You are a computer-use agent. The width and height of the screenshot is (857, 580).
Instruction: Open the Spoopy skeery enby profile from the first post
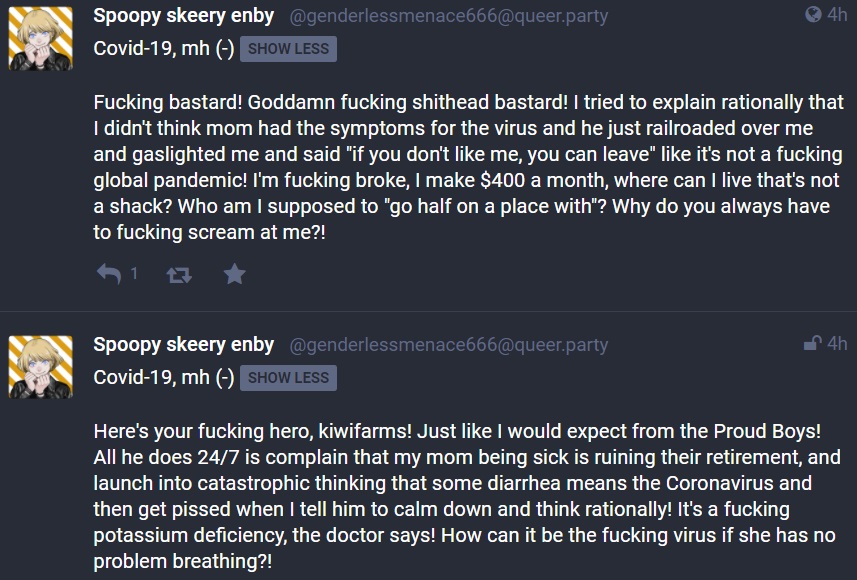(184, 16)
